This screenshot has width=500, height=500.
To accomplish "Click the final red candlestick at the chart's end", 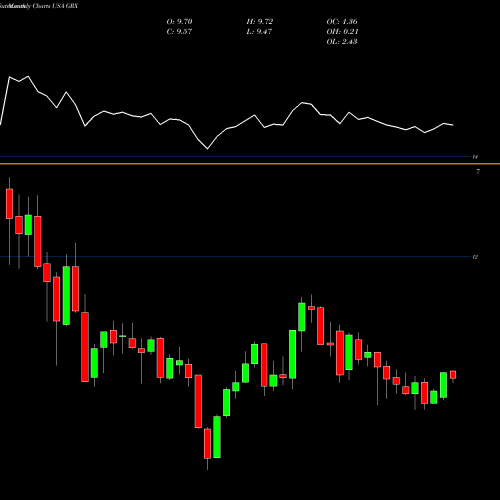I will 453,375.
